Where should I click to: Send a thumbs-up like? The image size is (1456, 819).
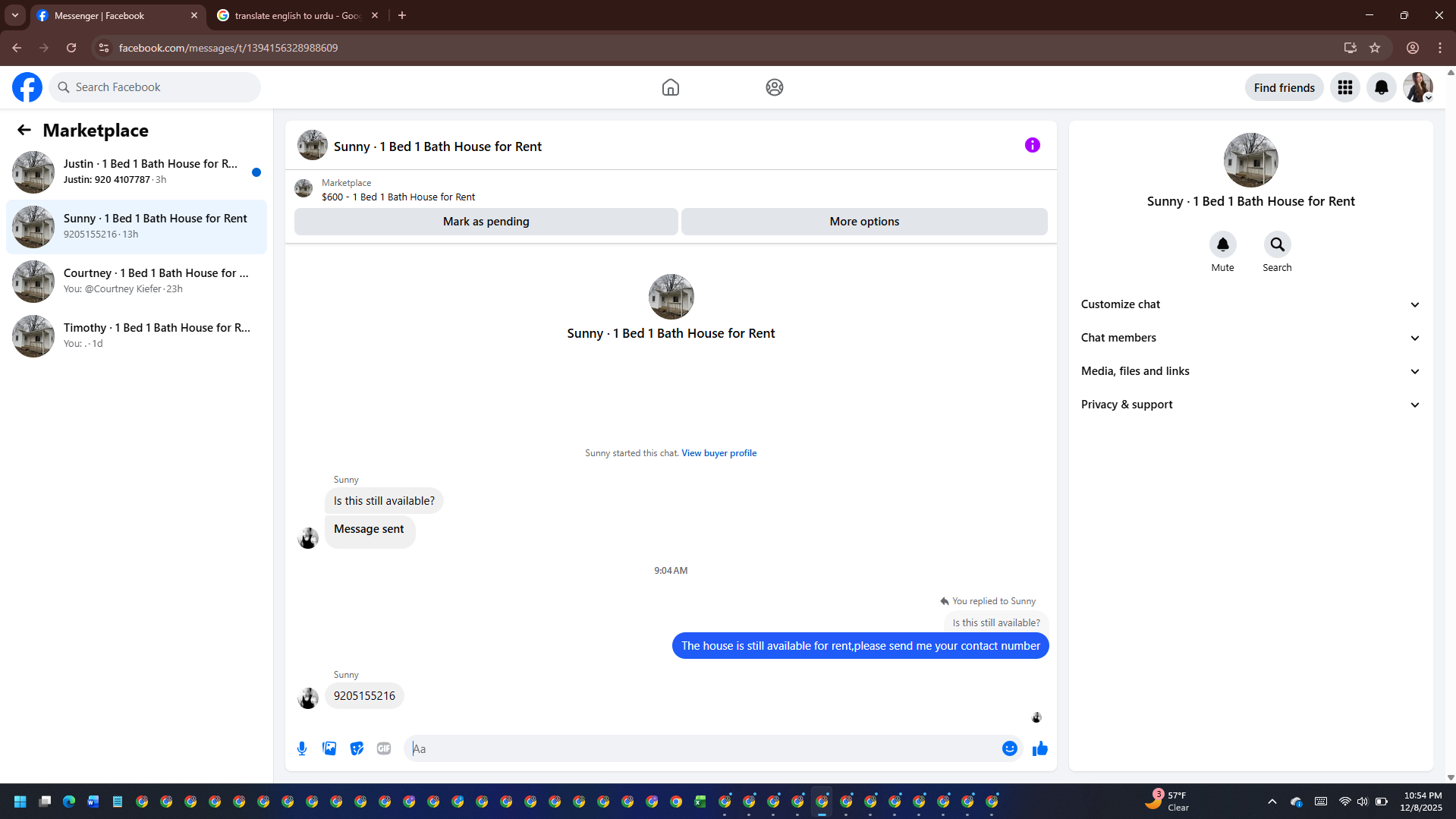(1039, 748)
